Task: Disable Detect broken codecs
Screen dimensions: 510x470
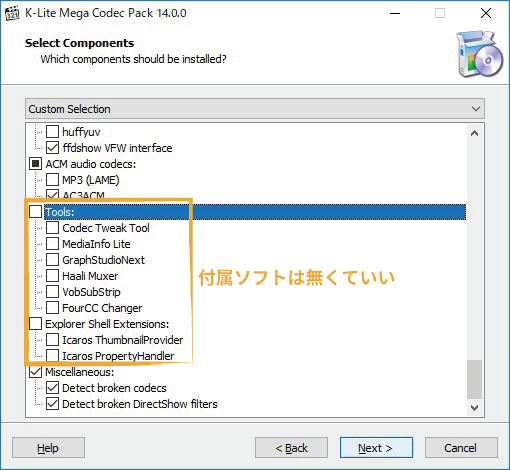Action: click(x=52, y=388)
